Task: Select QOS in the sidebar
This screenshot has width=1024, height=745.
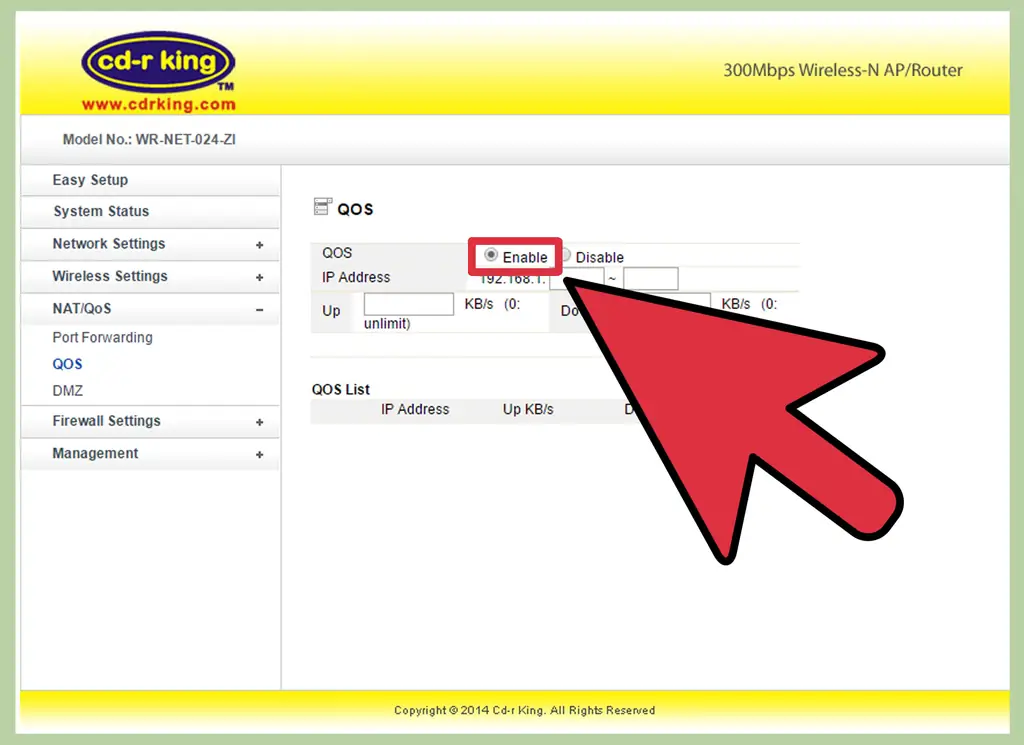Action: coord(67,364)
